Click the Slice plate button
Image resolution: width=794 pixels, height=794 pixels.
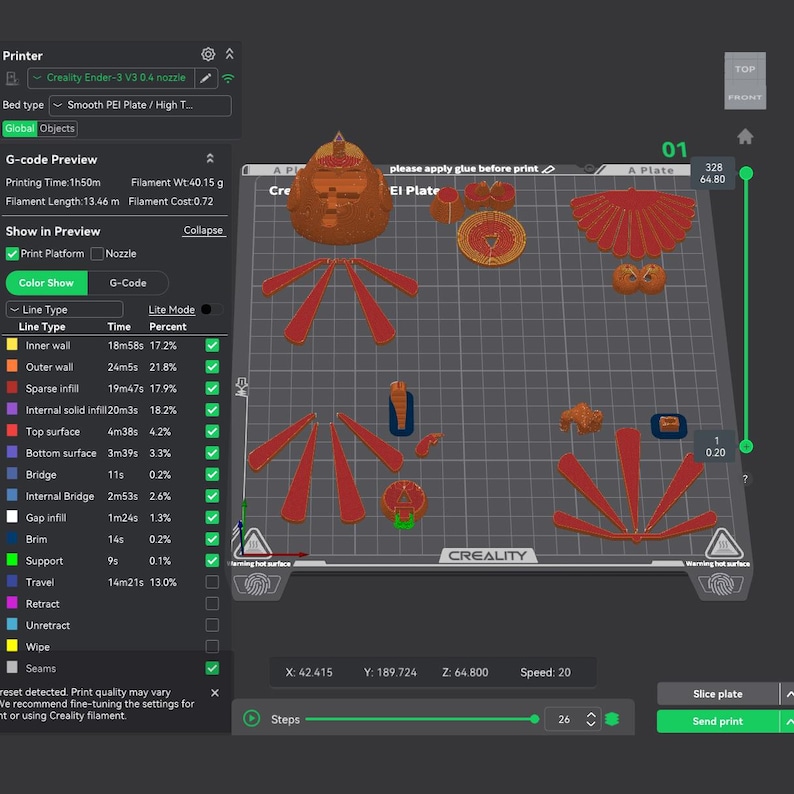pyautogui.click(x=718, y=694)
